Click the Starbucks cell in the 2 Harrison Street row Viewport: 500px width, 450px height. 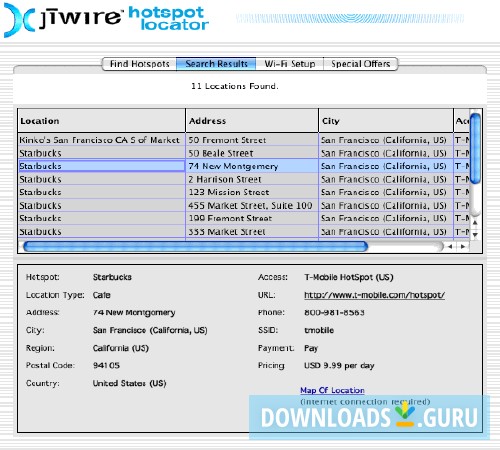pyautogui.click(x=102, y=179)
